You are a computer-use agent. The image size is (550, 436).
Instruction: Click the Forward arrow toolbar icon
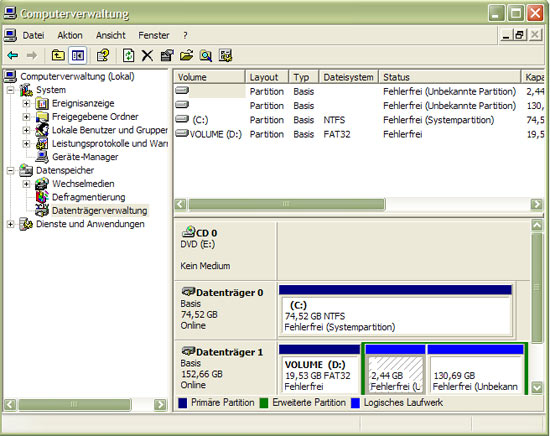(32, 55)
